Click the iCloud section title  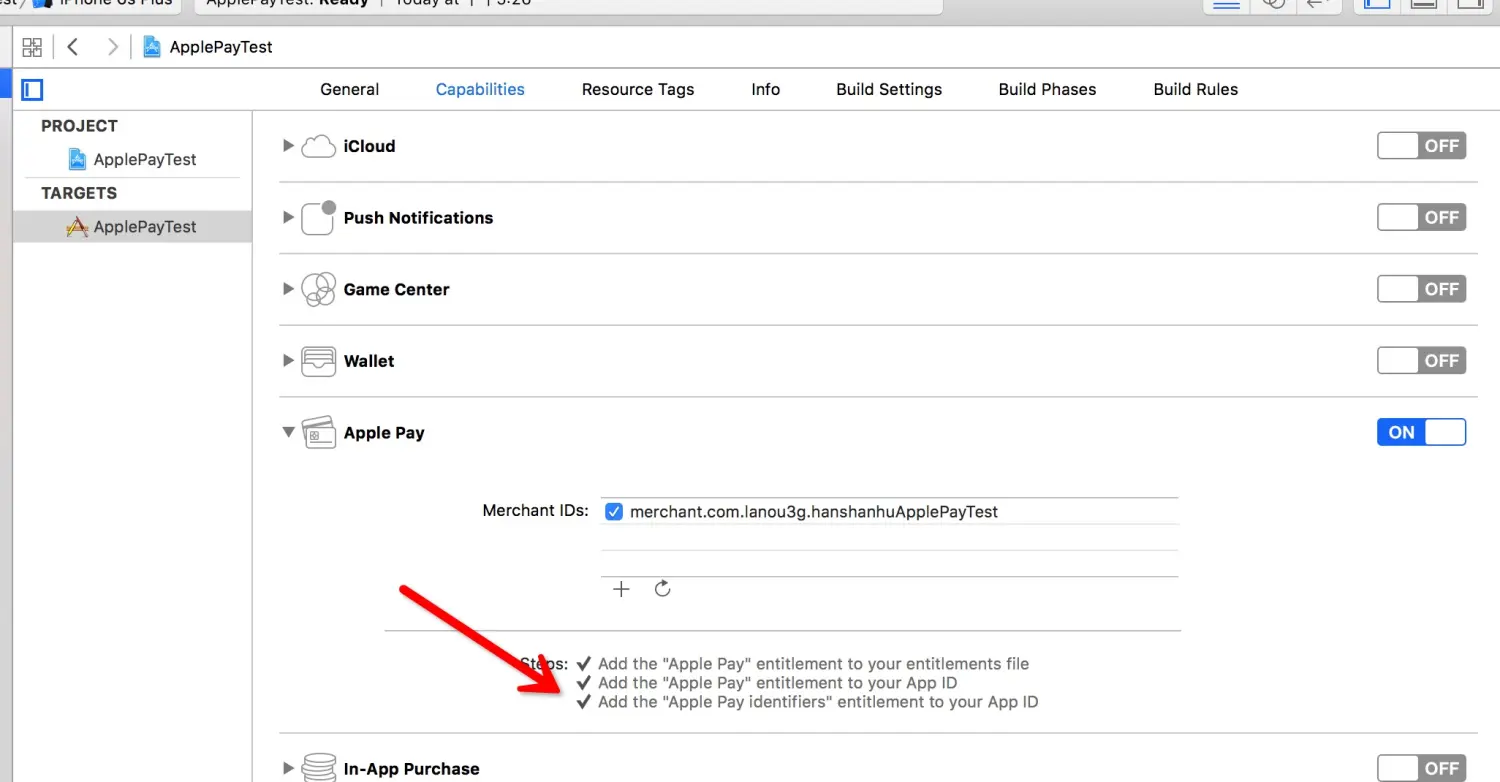coord(369,146)
